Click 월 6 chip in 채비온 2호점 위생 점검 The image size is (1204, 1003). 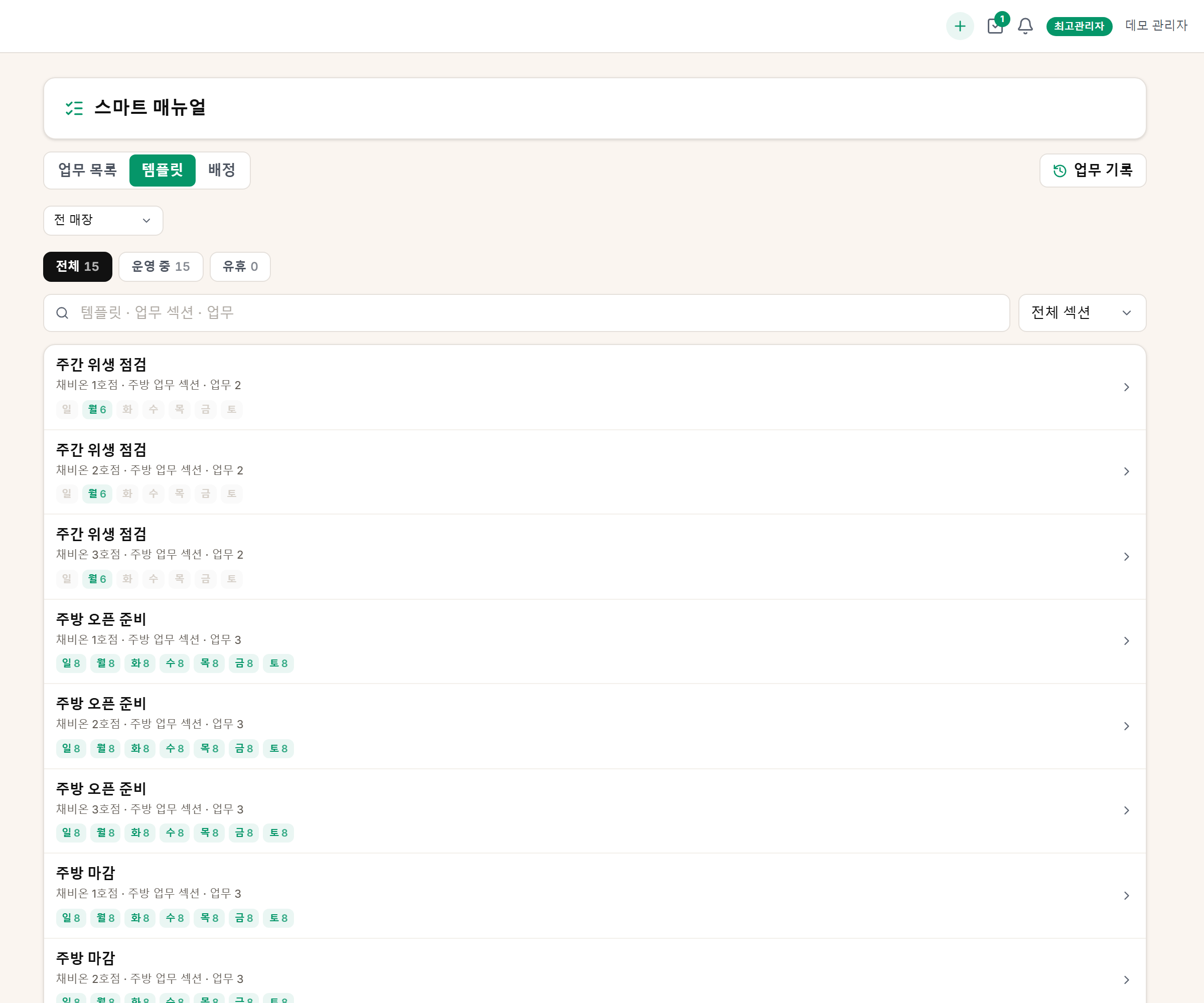click(97, 493)
